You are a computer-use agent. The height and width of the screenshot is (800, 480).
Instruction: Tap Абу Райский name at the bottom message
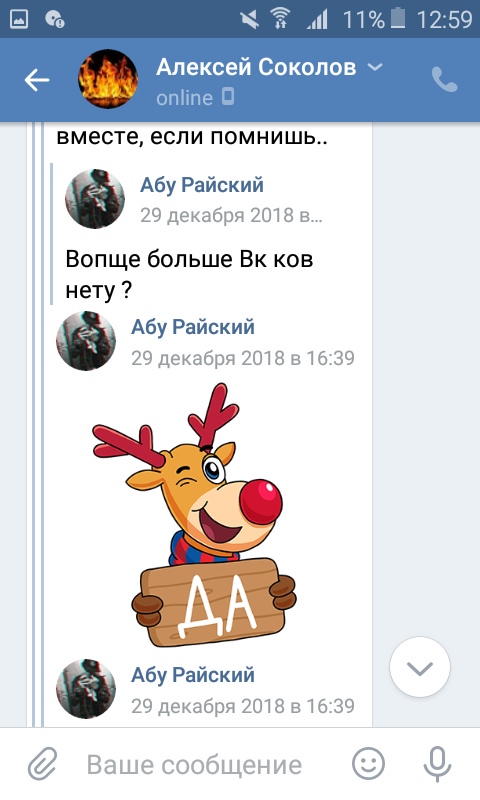click(x=193, y=675)
